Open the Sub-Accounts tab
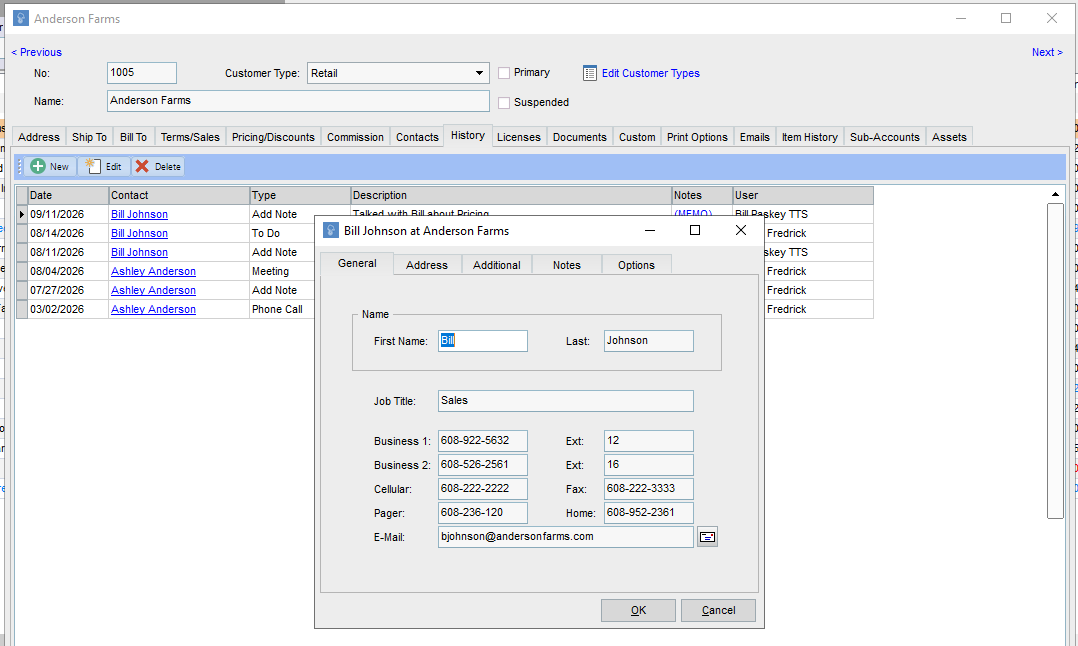The height and width of the screenshot is (646, 1078). (x=885, y=137)
